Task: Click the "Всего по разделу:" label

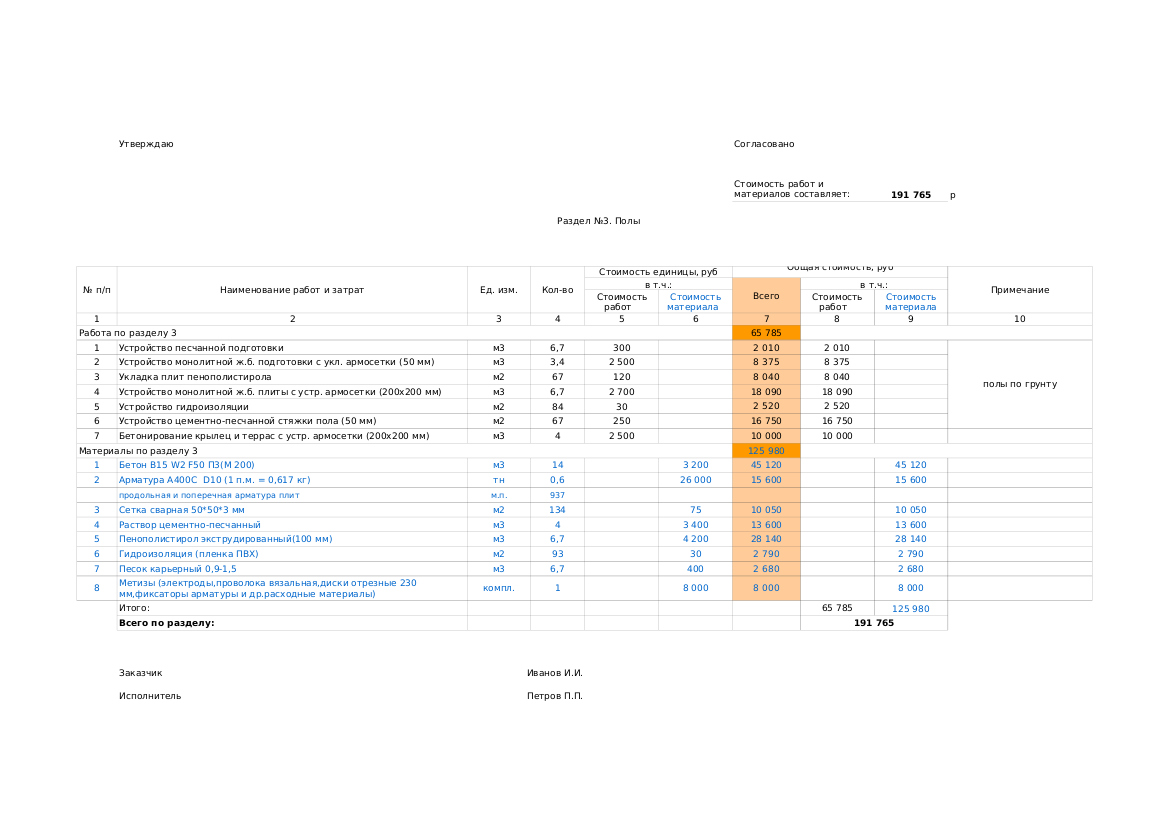Action: pyautogui.click(x=166, y=623)
